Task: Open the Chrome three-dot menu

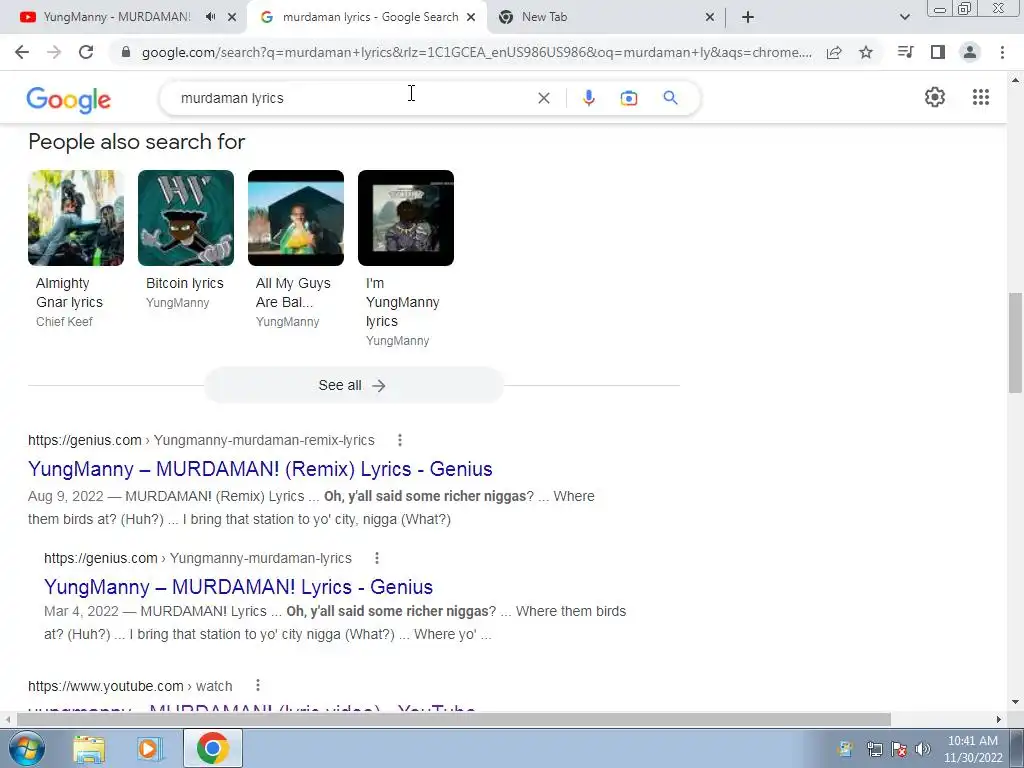Action: pyautogui.click(x=1002, y=52)
